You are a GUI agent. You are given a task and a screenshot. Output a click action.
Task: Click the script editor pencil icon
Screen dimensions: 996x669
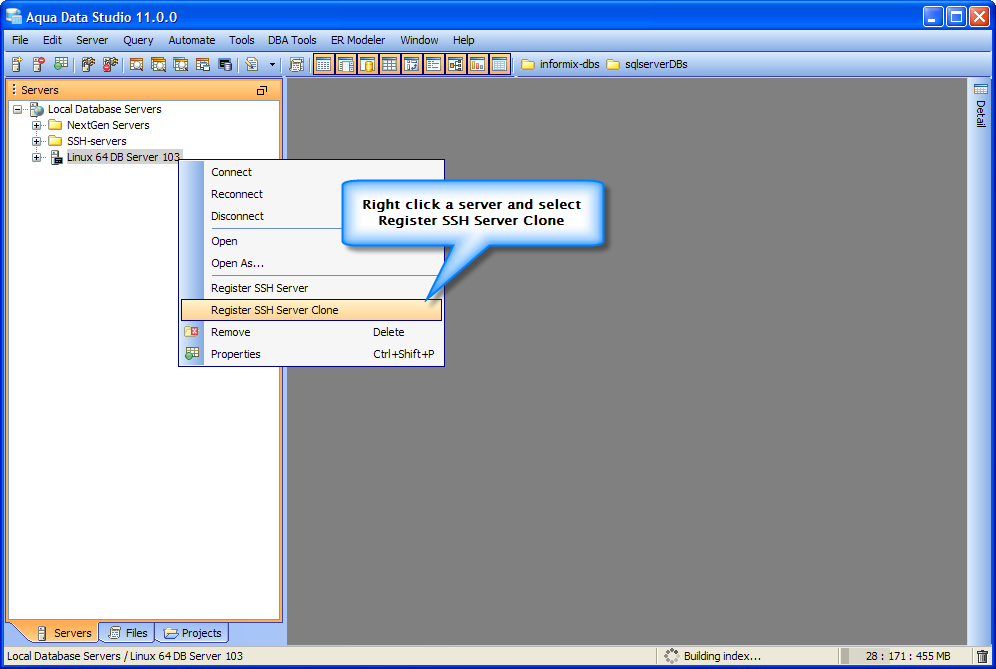coord(252,64)
